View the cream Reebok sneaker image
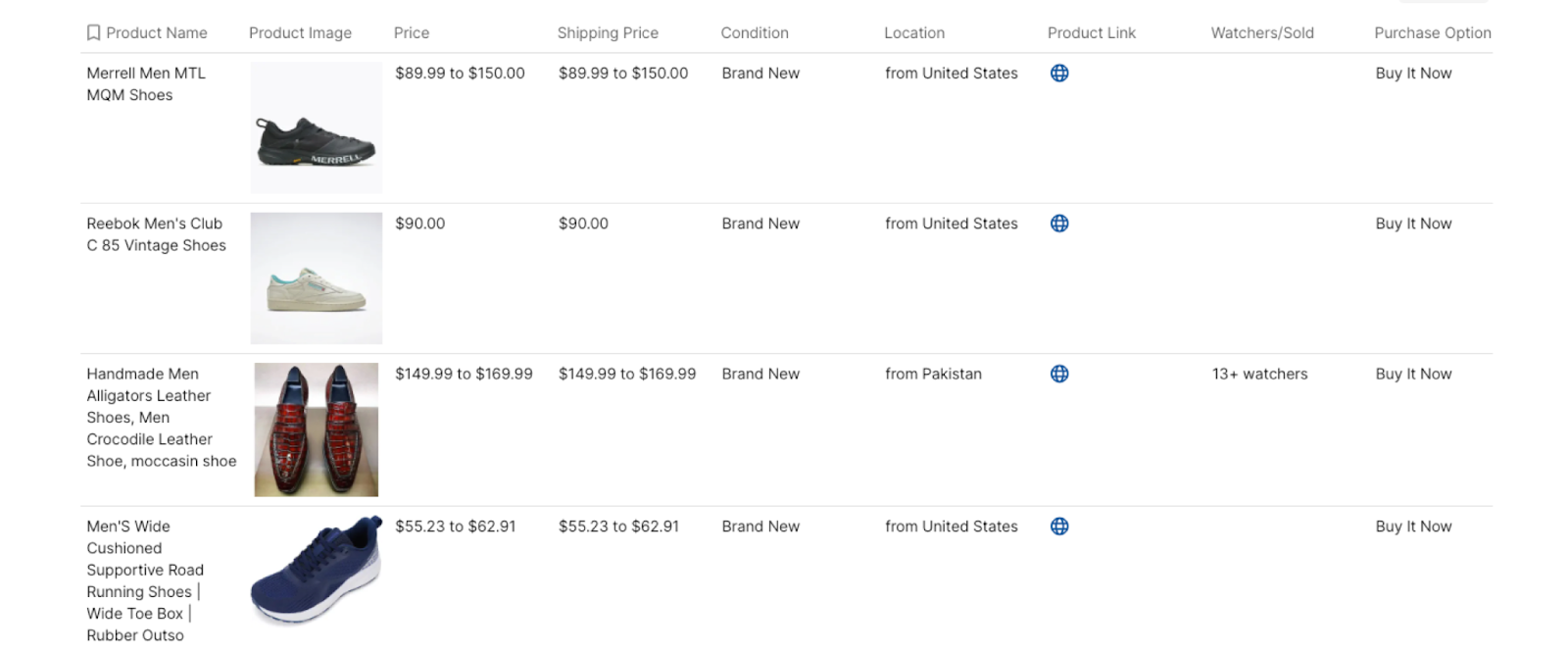Viewport: 1568px width, 653px height. 317,278
